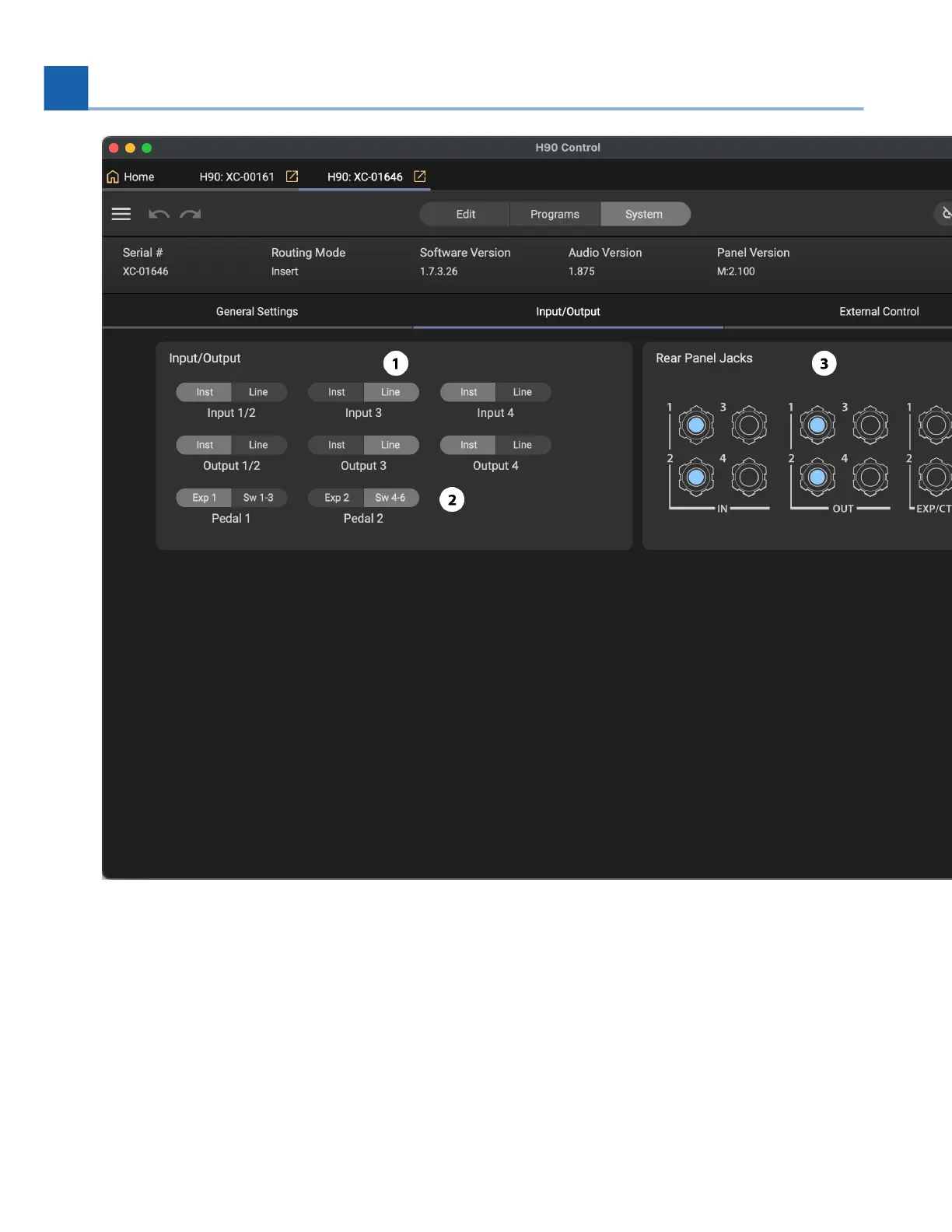Click the undo arrow icon
This screenshot has width=952, height=1232.
(x=159, y=214)
